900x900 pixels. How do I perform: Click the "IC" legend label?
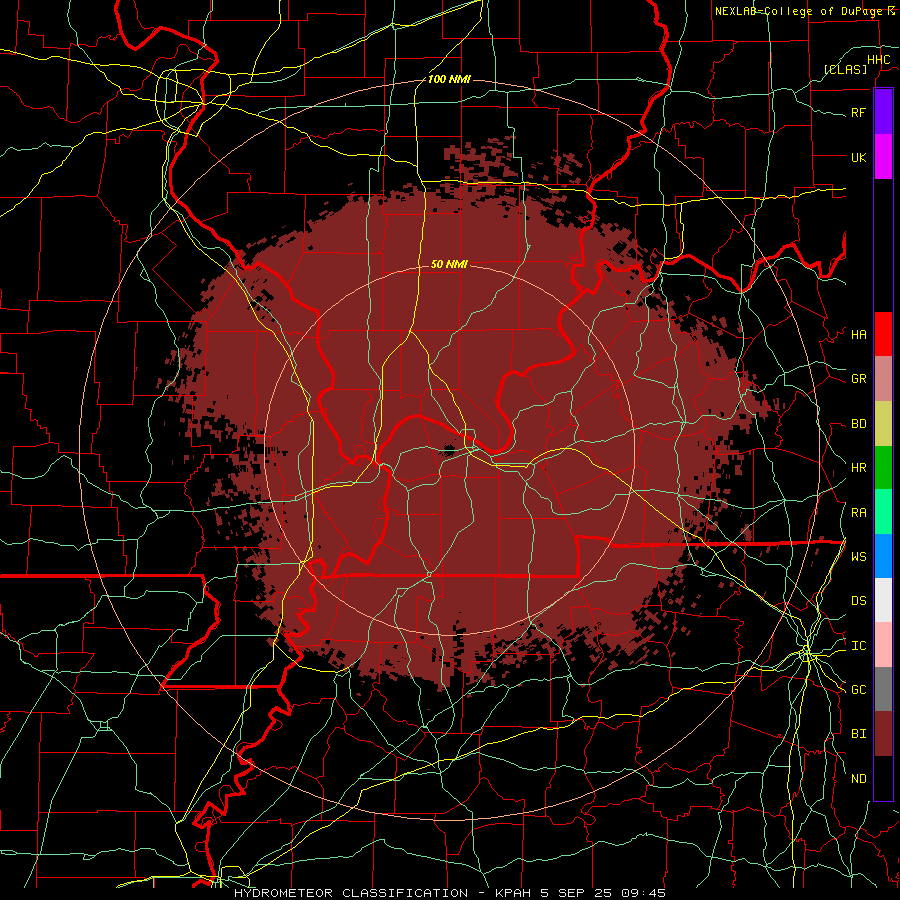pos(858,646)
